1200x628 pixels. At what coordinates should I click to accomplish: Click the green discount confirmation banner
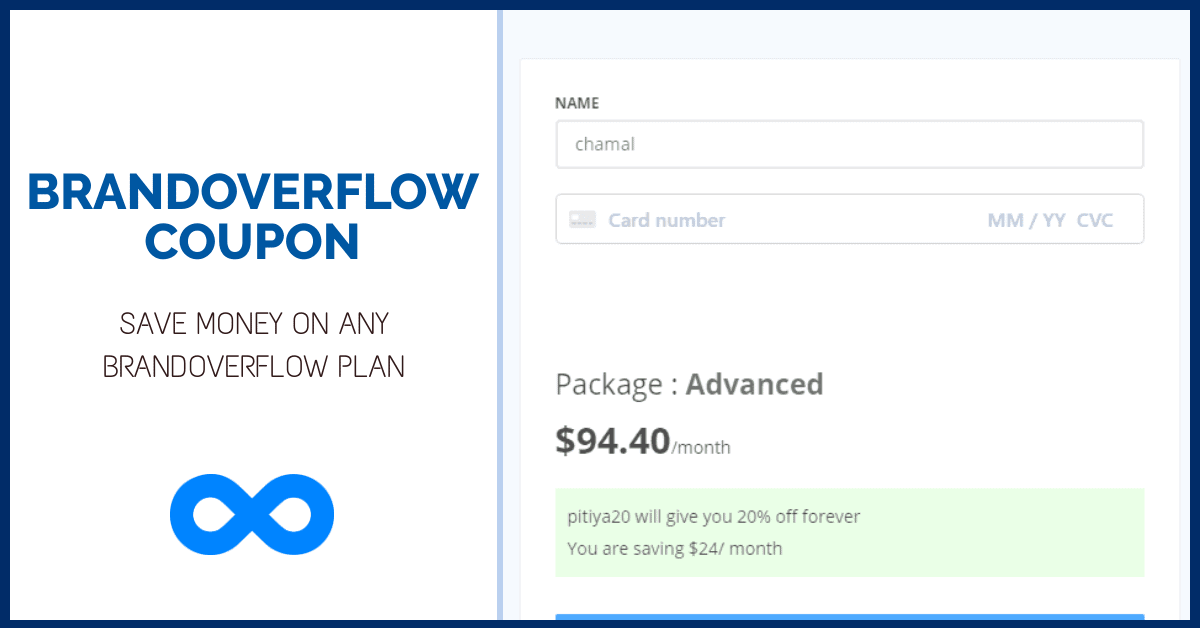pyautogui.click(x=849, y=532)
